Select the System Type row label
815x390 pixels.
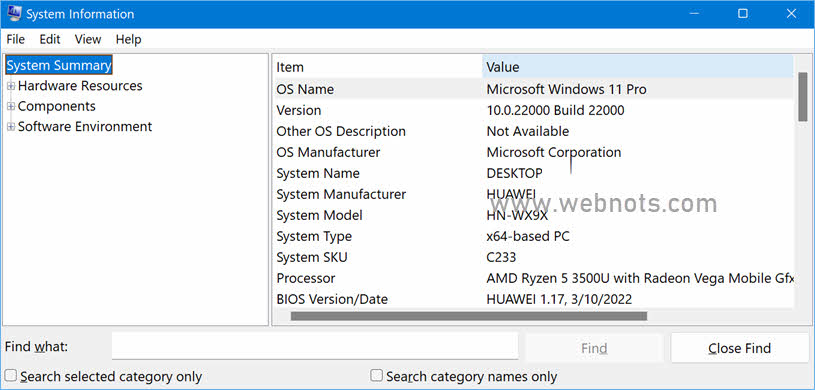click(x=314, y=236)
